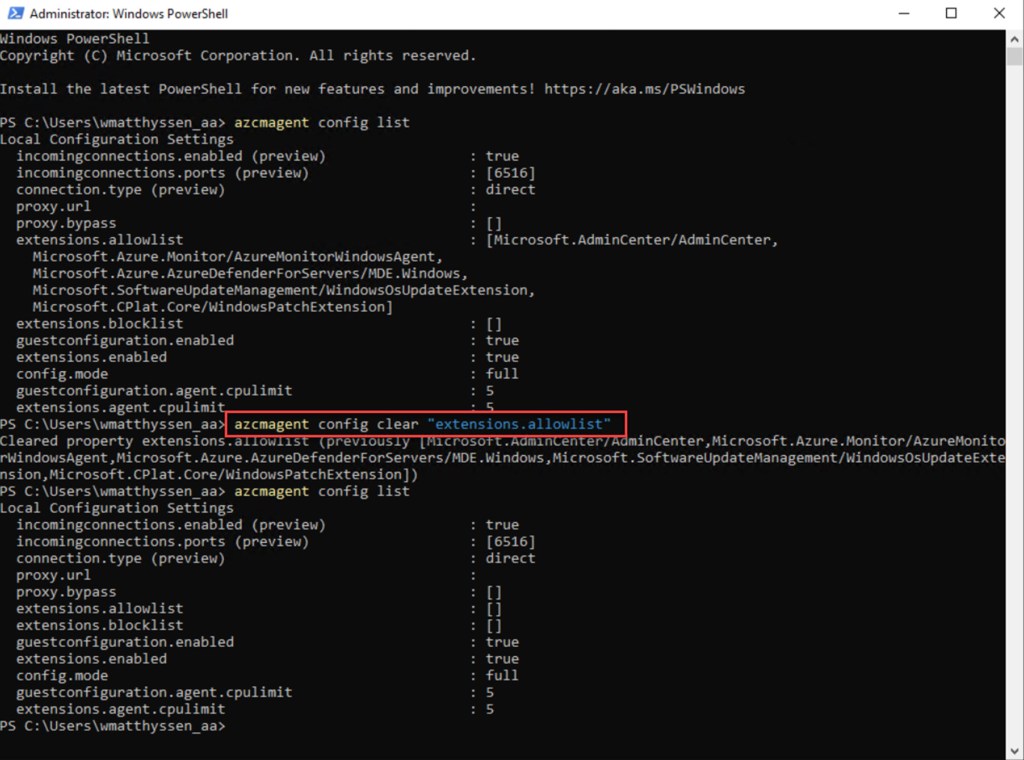1024x760 pixels.
Task: Click the red-boxed azcmagent config clear command
Action: [423, 424]
